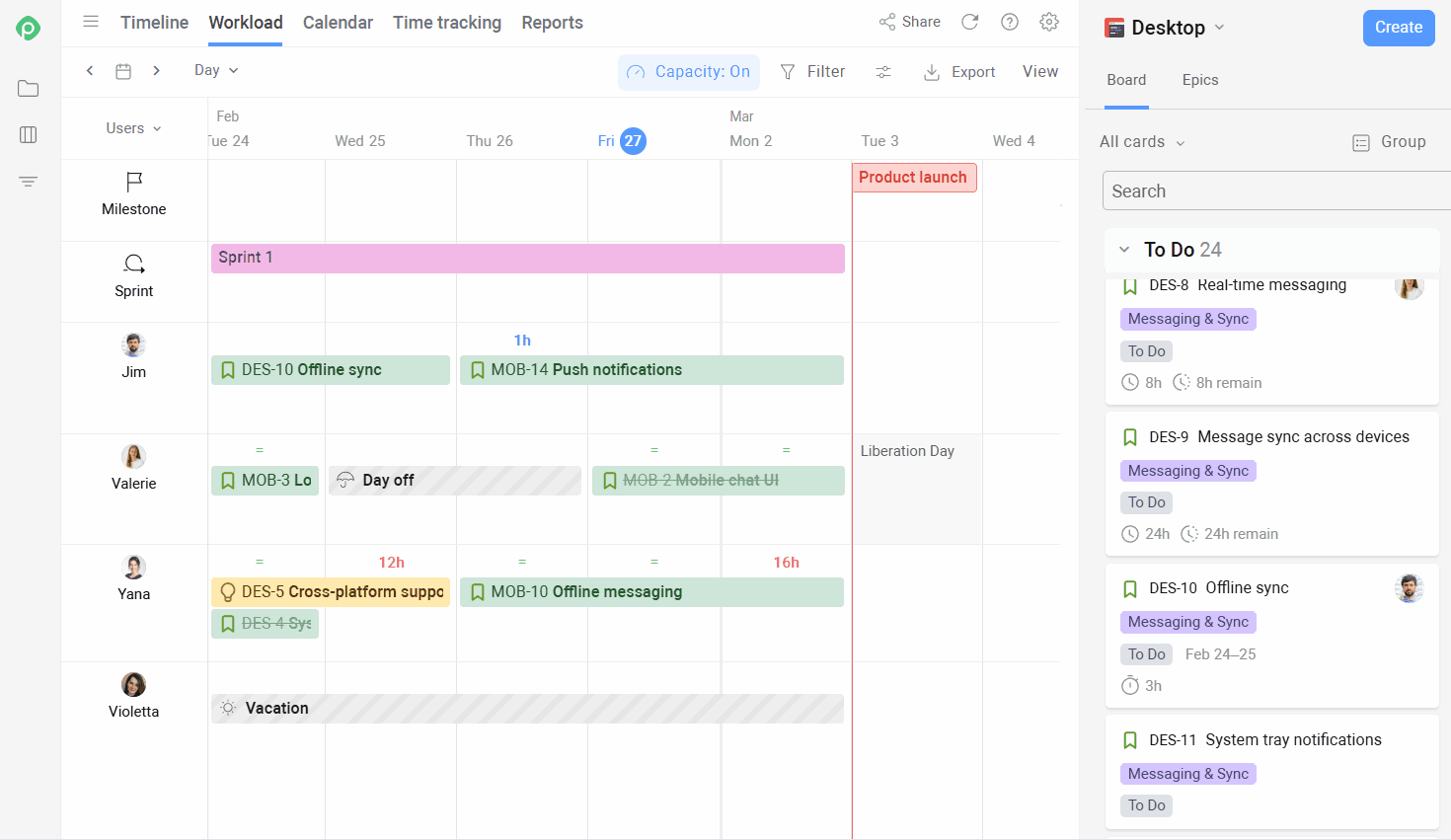Click the timer icon on DES-10 card

pos(1130,685)
